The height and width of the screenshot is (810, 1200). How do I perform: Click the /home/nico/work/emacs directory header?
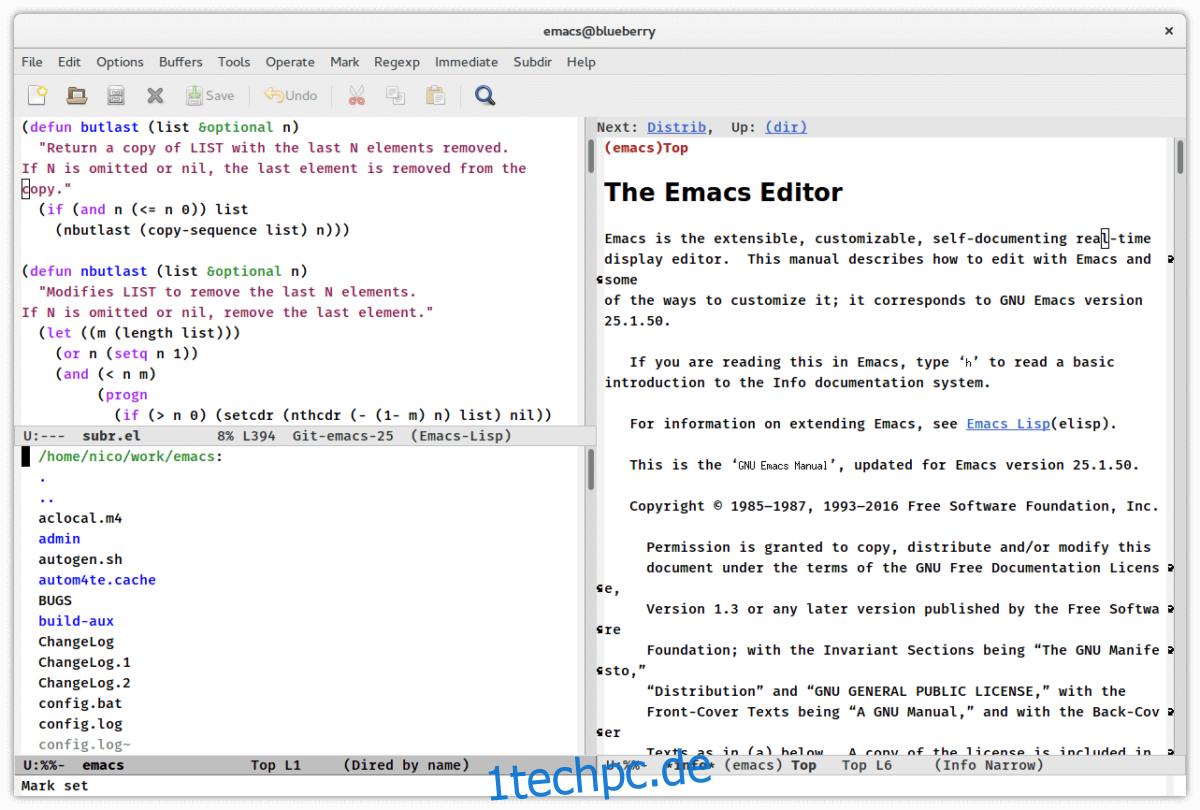pyautogui.click(x=130, y=457)
